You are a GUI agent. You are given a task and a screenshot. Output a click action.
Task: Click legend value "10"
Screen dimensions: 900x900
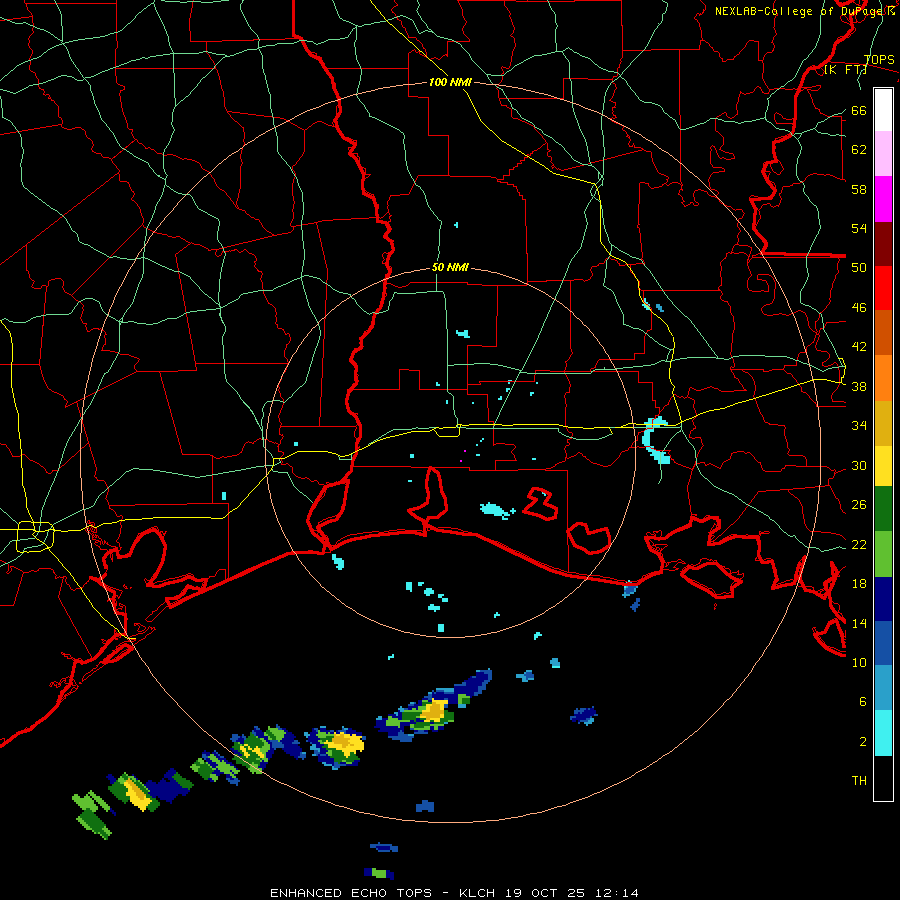pos(859,662)
